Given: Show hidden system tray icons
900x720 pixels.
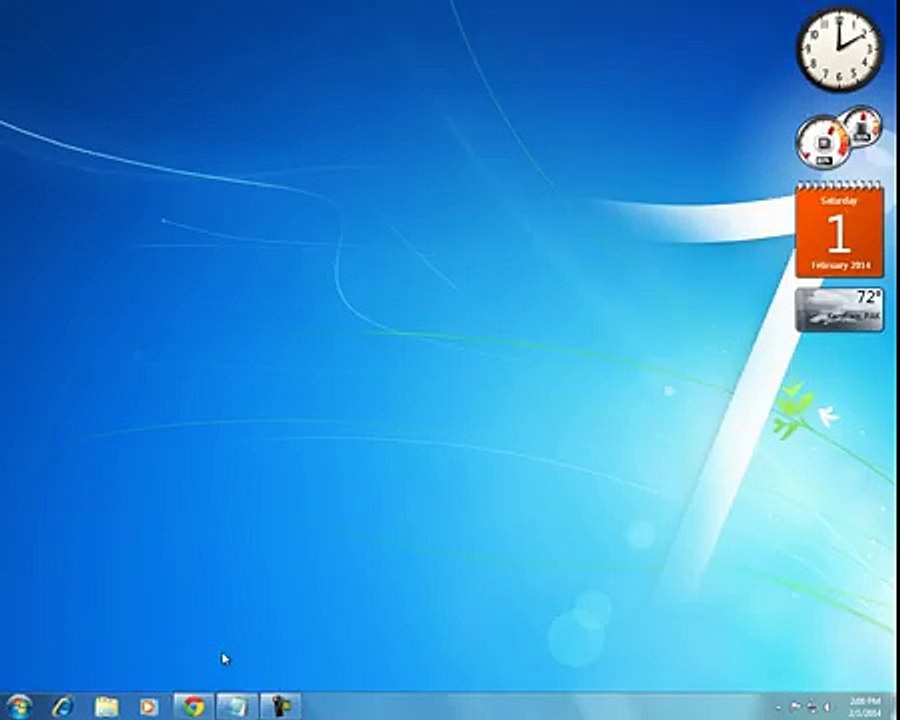Looking at the screenshot, I should tap(779, 707).
